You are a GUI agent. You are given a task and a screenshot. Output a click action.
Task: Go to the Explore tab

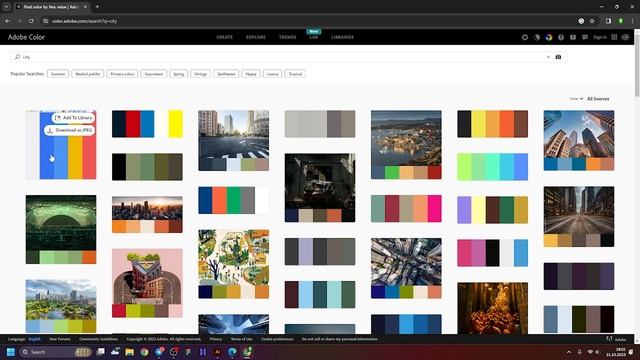point(256,37)
